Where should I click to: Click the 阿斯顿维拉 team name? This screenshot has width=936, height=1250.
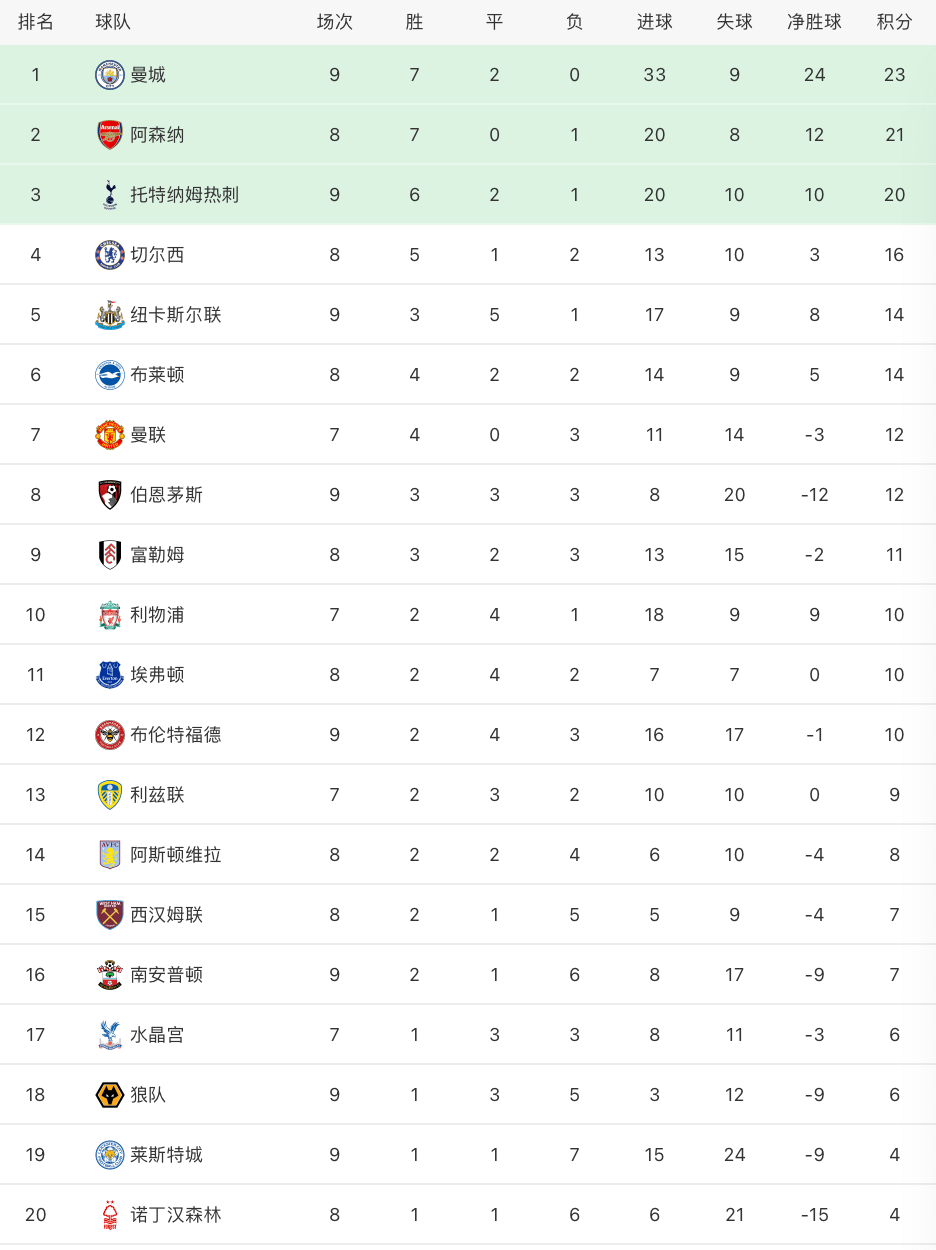tap(176, 855)
